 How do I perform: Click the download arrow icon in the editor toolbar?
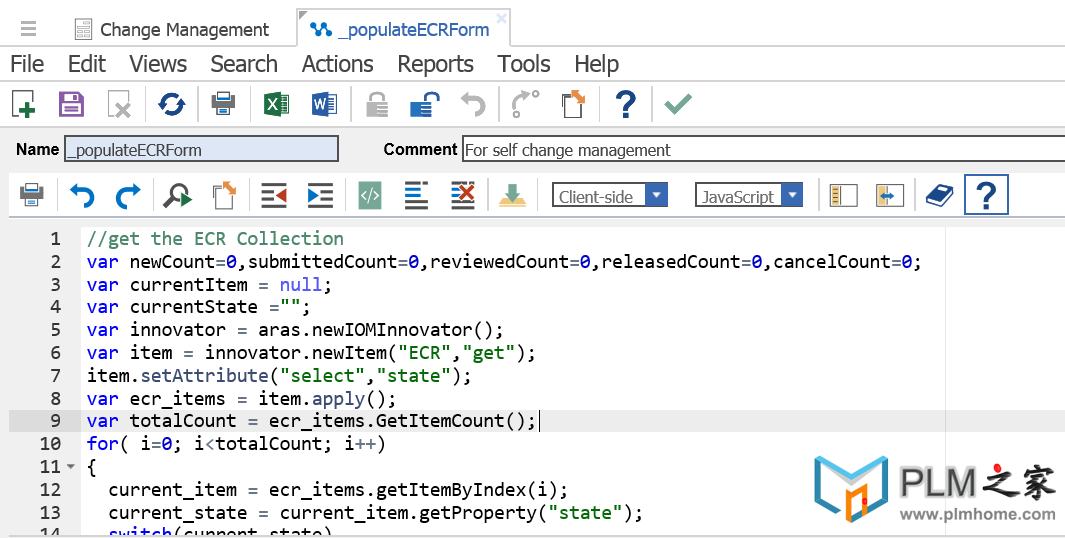pyautogui.click(x=512, y=196)
